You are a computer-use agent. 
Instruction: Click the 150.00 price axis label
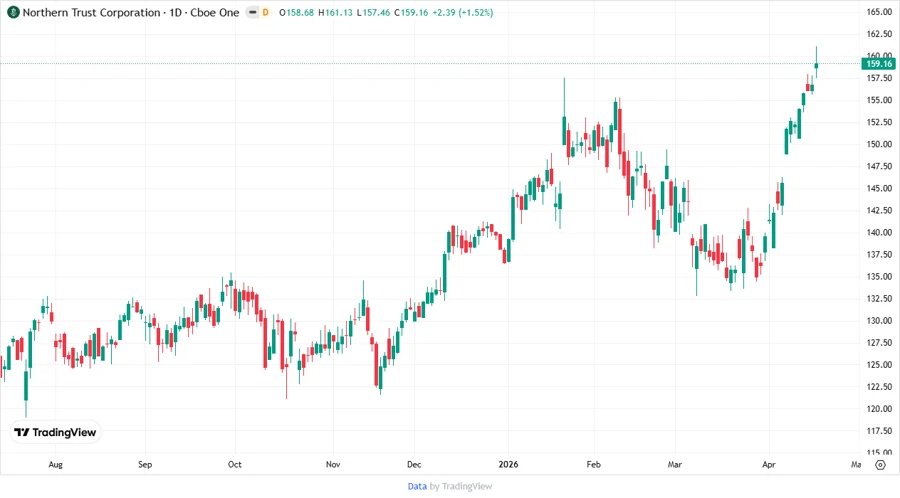[879, 144]
